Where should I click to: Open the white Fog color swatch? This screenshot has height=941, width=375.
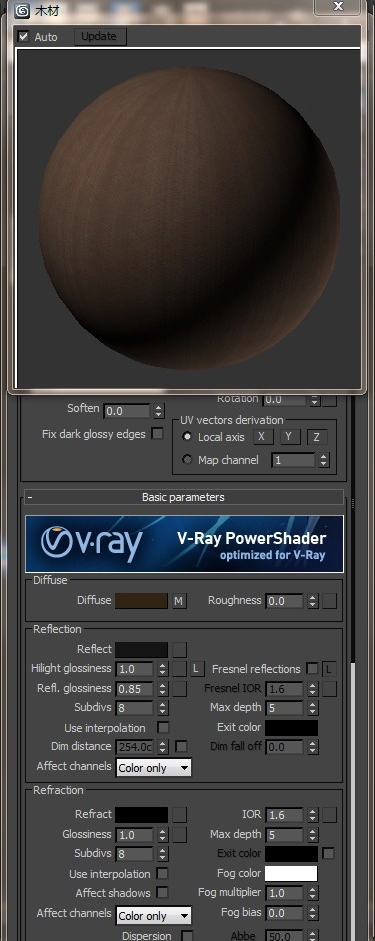(291, 873)
